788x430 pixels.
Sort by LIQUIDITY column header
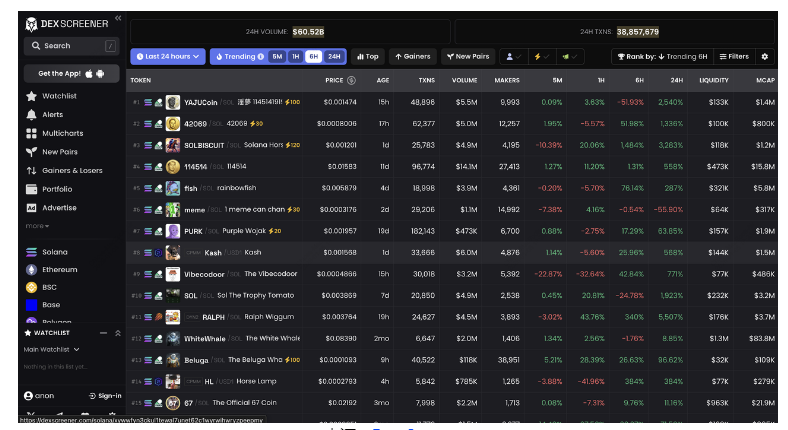pos(714,80)
